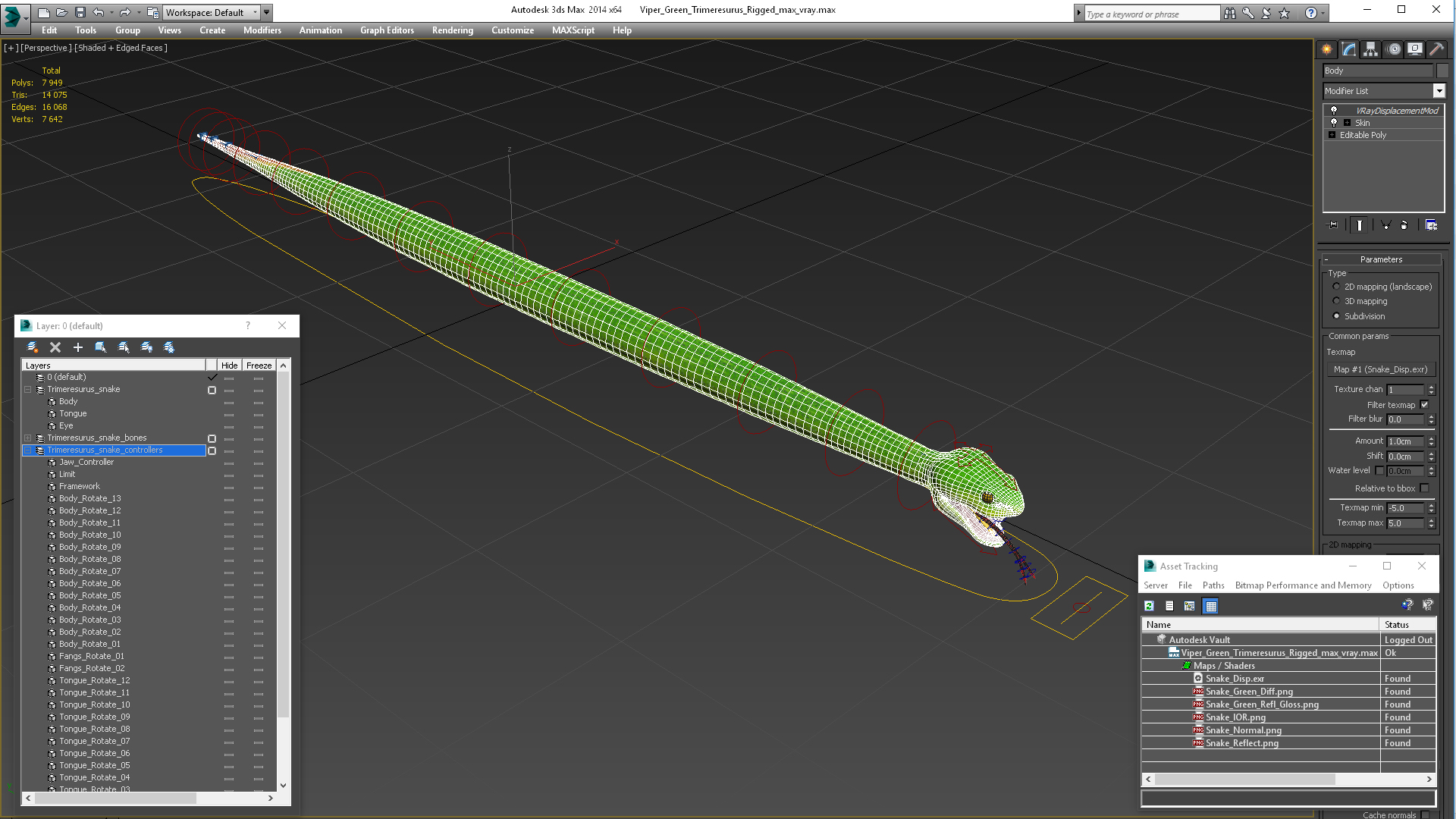The height and width of the screenshot is (819, 1456).
Task: Expand the Trimeresurus_snake_bones layer
Action: pos(28,438)
